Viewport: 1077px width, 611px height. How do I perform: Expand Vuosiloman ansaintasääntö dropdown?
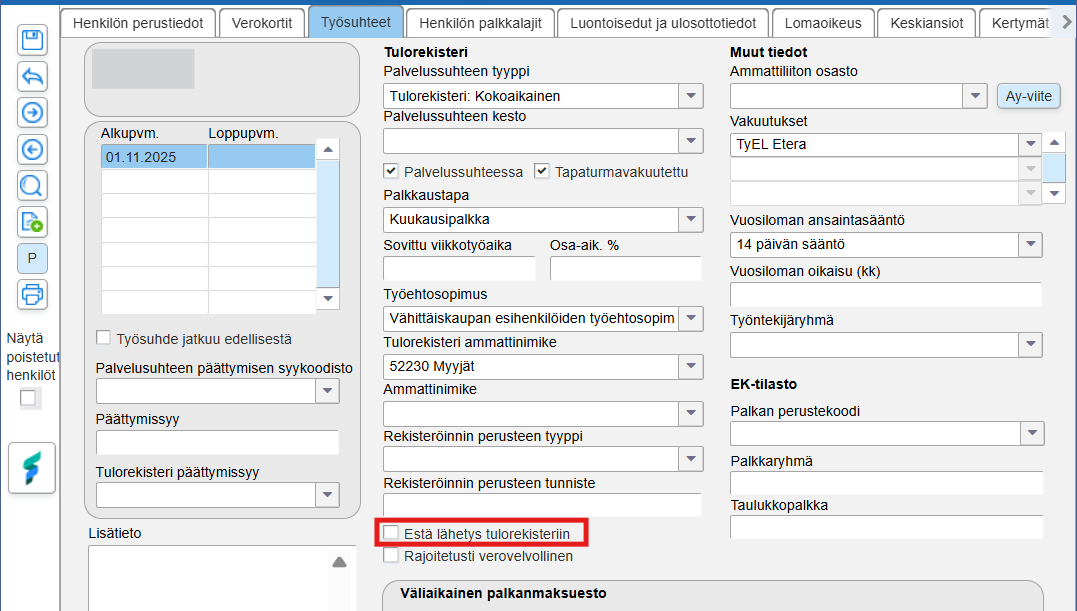(1030, 244)
